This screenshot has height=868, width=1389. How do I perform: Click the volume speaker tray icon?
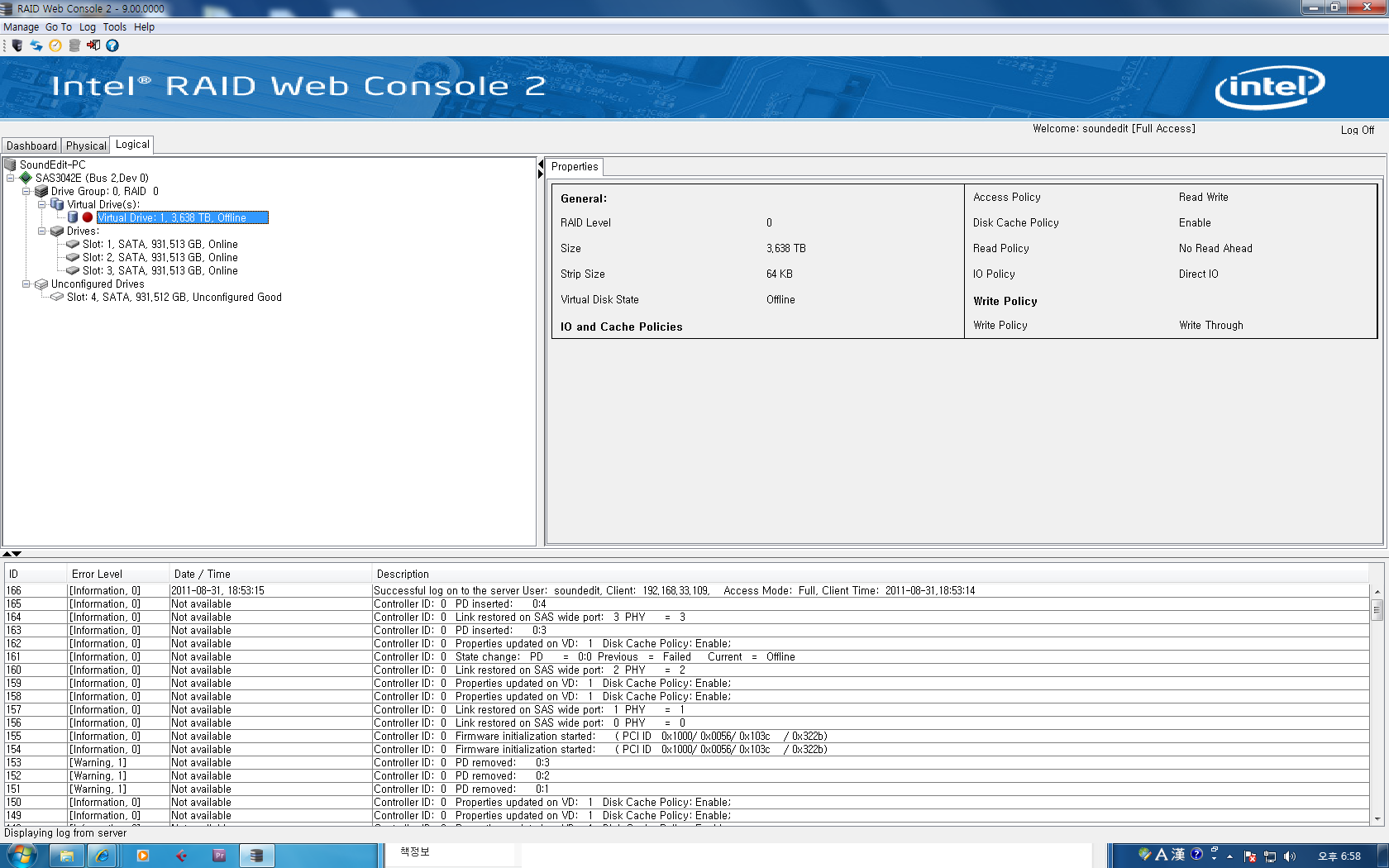(1290, 856)
